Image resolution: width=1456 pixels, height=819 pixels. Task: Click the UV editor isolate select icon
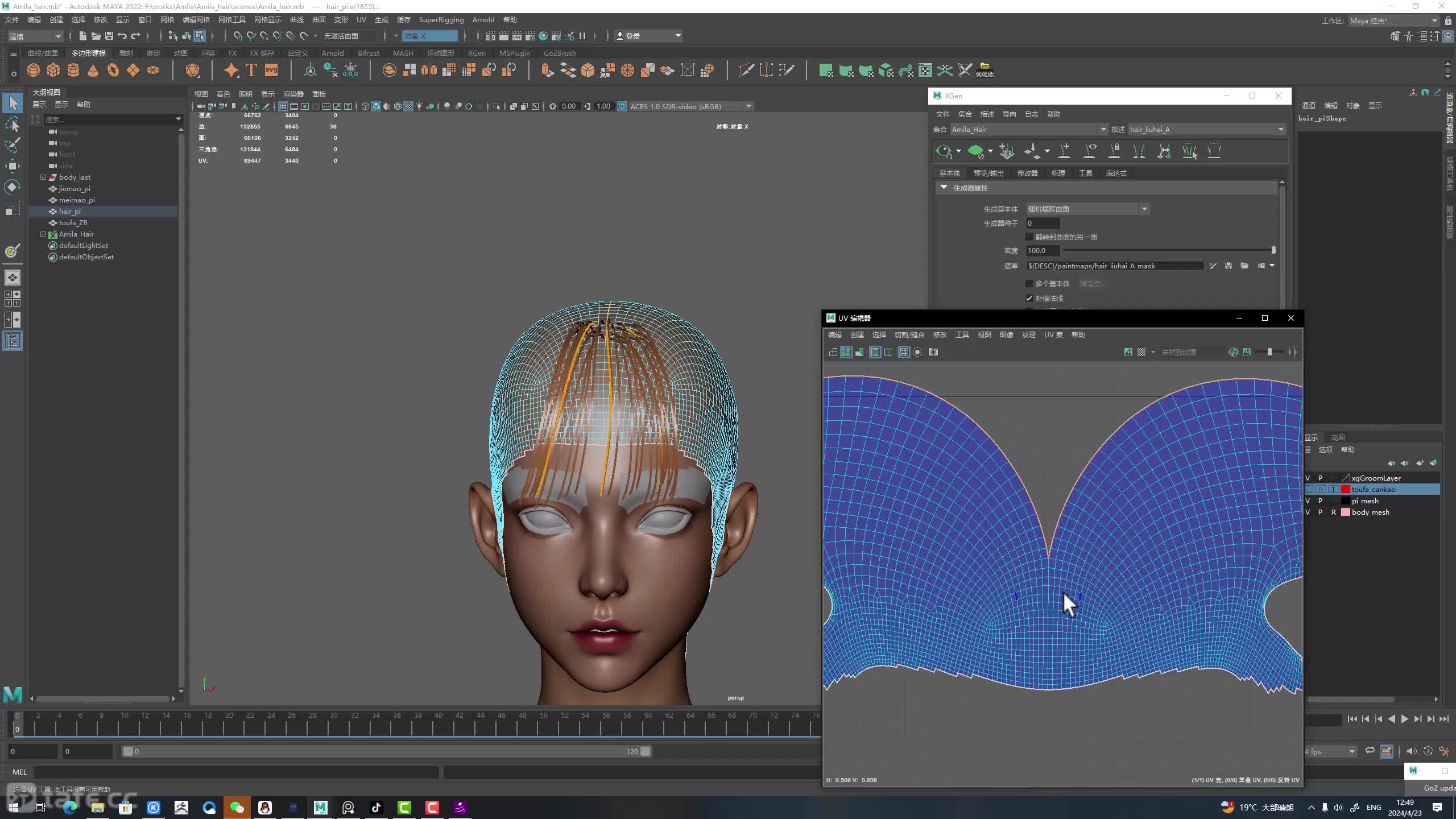[x=917, y=353]
